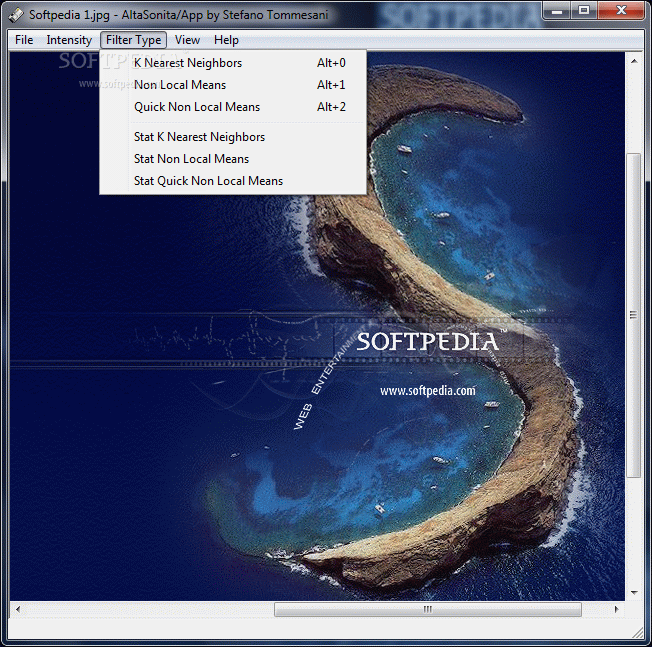Open the Intensity menu

[69, 40]
